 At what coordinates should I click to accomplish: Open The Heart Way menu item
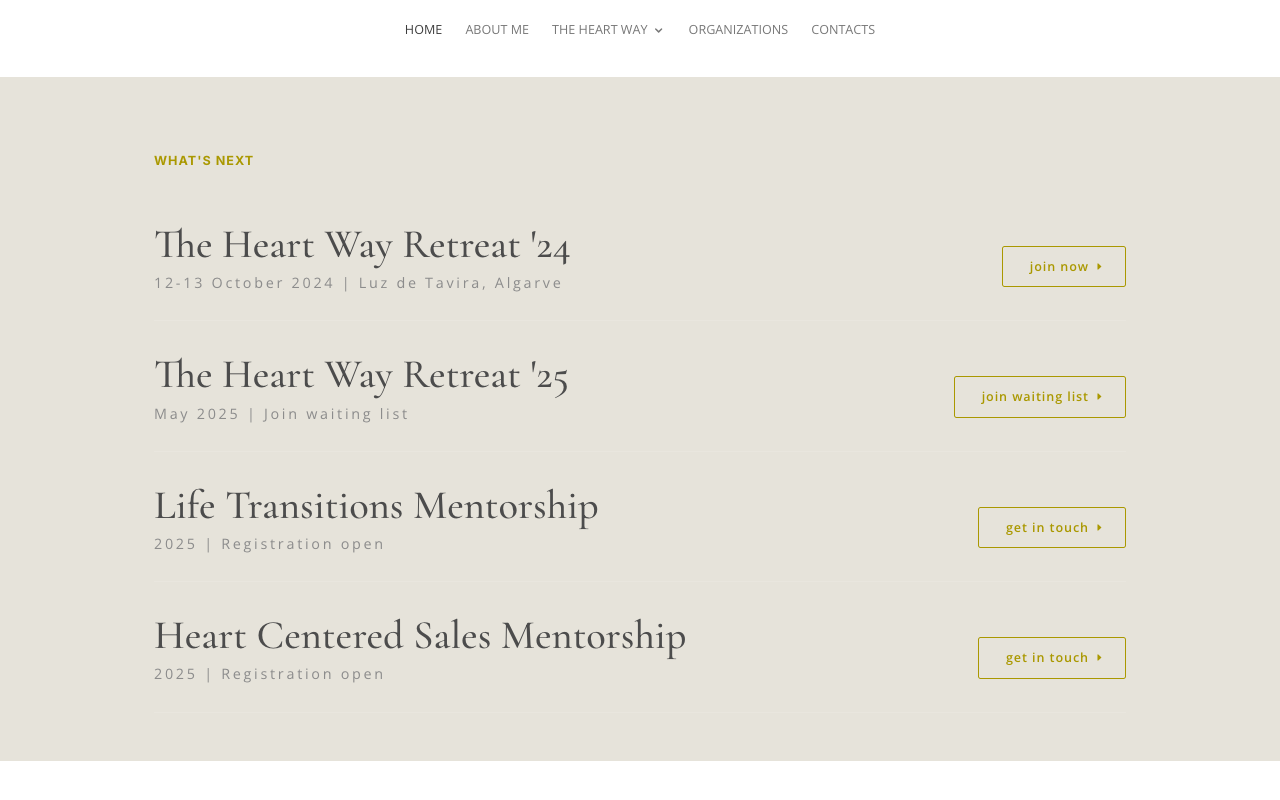600,30
